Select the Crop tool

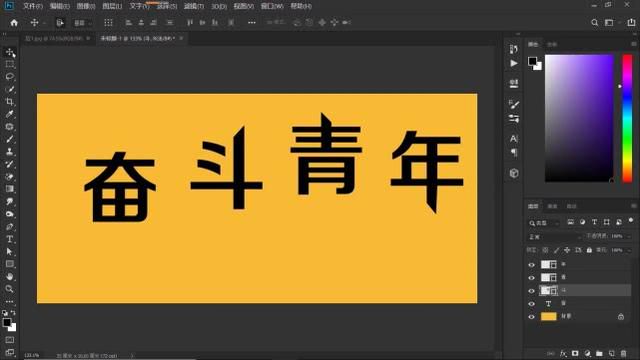coord(10,102)
